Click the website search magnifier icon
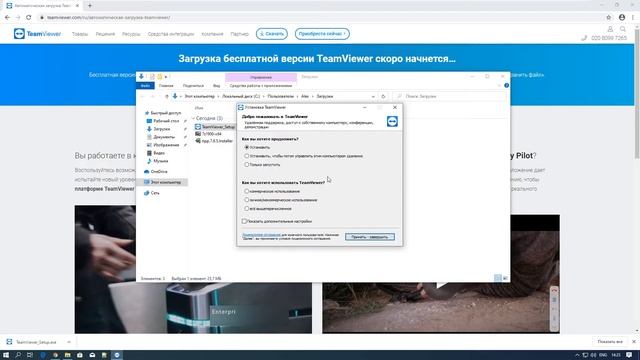640x360 pixels. point(622,29)
